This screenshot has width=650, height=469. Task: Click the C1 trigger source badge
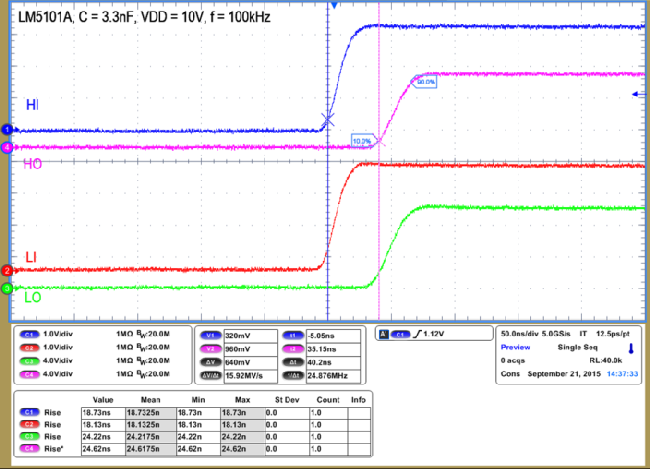[x=400, y=334]
